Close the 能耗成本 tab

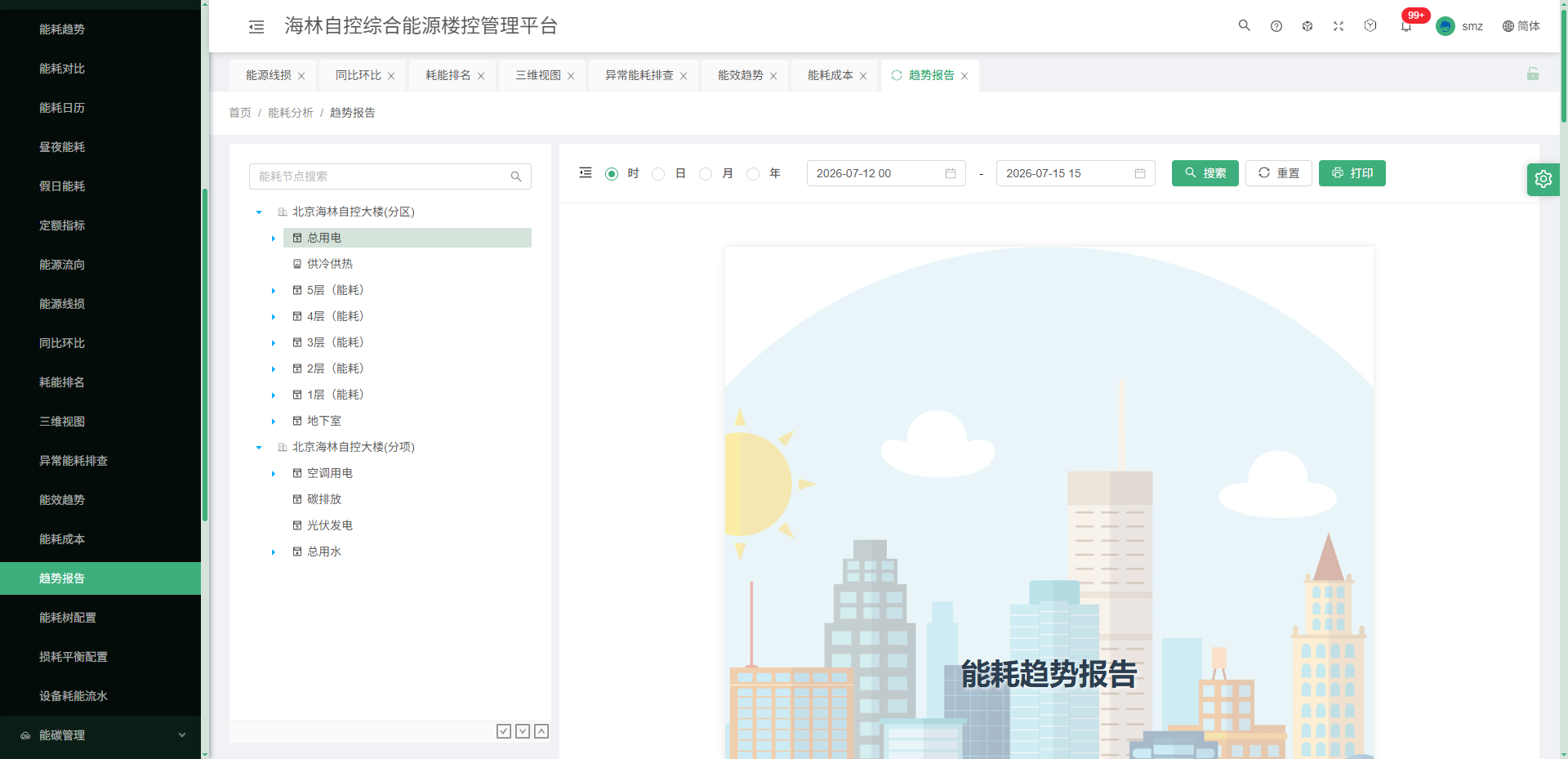pyautogui.click(x=863, y=76)
